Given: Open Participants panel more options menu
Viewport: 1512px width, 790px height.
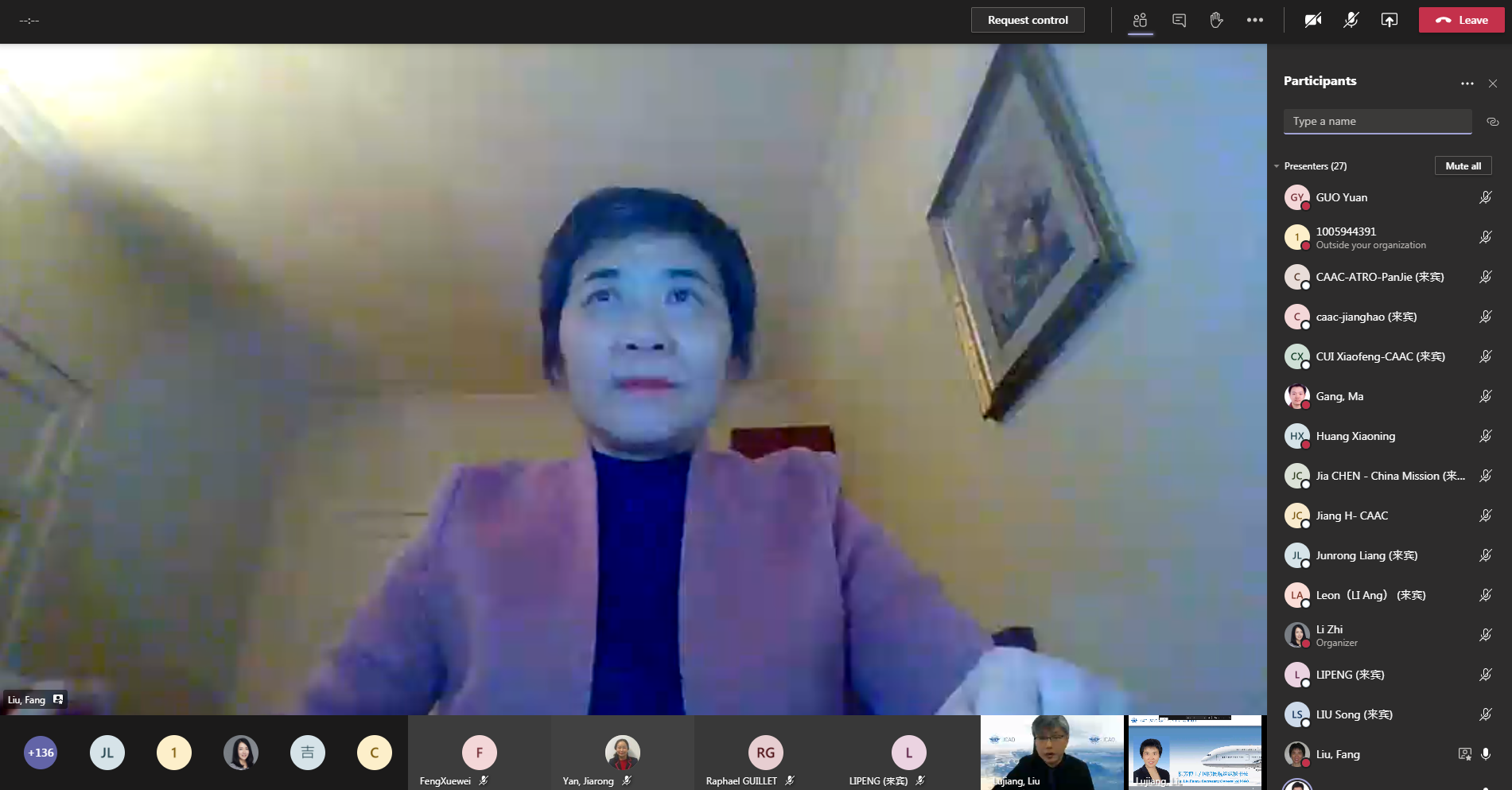Looking at the screenshot, I should [1467, 84].
